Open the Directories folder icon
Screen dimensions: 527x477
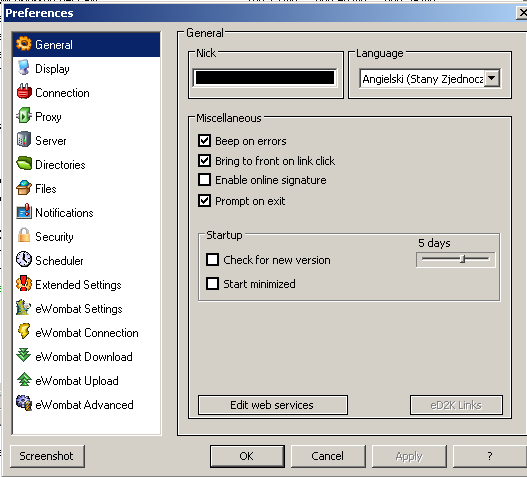click(24, 164)
